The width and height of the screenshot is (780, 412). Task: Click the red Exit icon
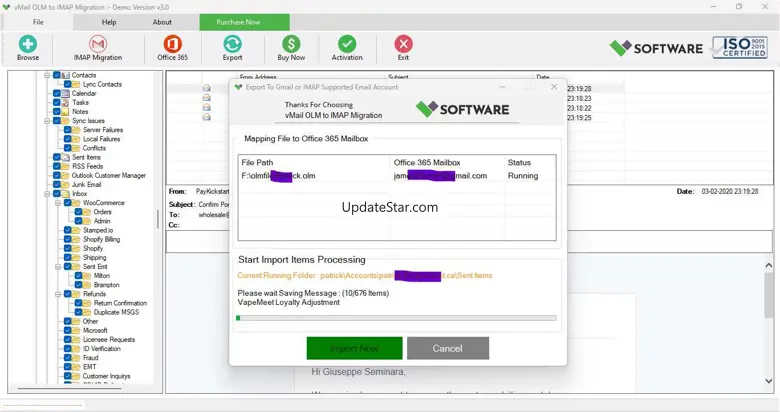403,44
